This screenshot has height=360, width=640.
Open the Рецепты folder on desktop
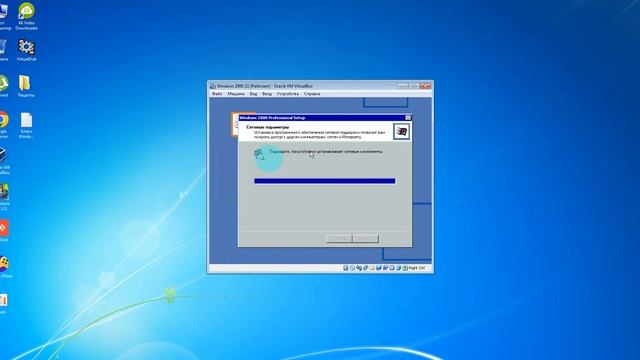click(x=26, y=86)
